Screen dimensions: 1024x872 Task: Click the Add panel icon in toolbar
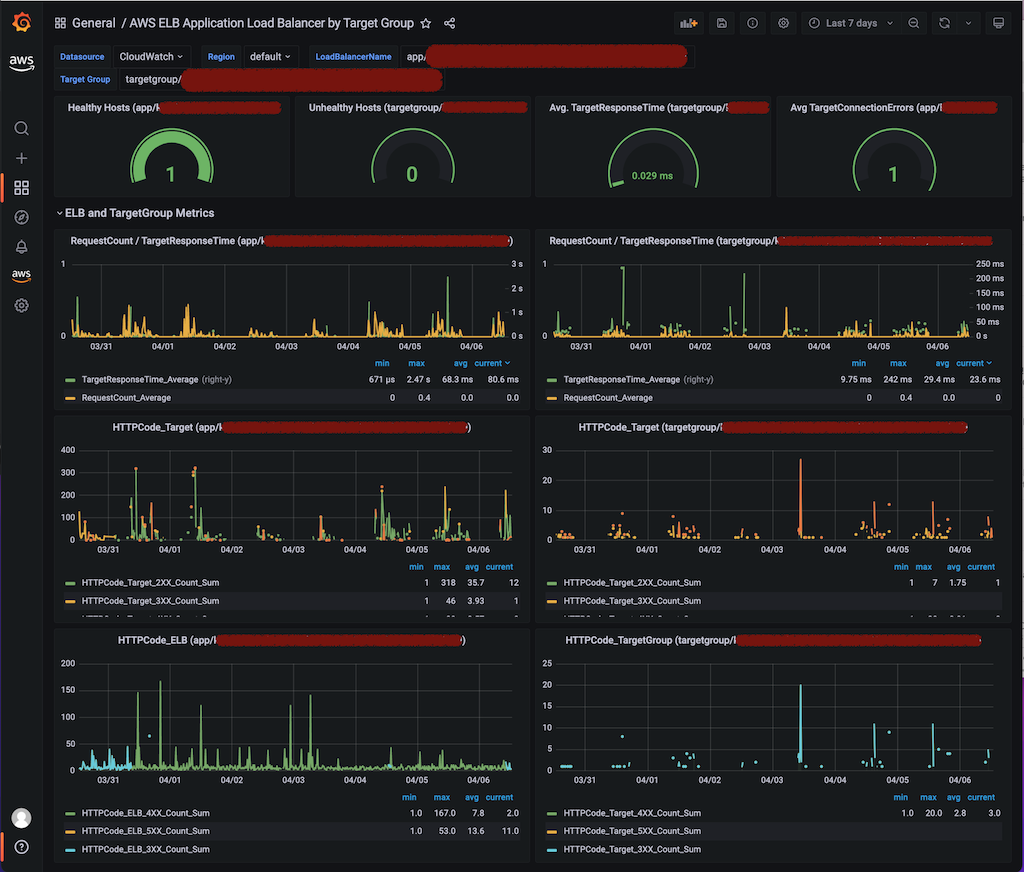688,23
